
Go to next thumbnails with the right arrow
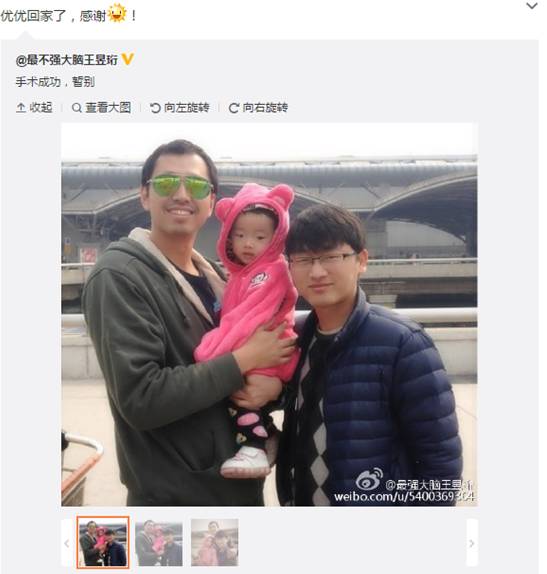pyautogui.click(x=472, y=543)
